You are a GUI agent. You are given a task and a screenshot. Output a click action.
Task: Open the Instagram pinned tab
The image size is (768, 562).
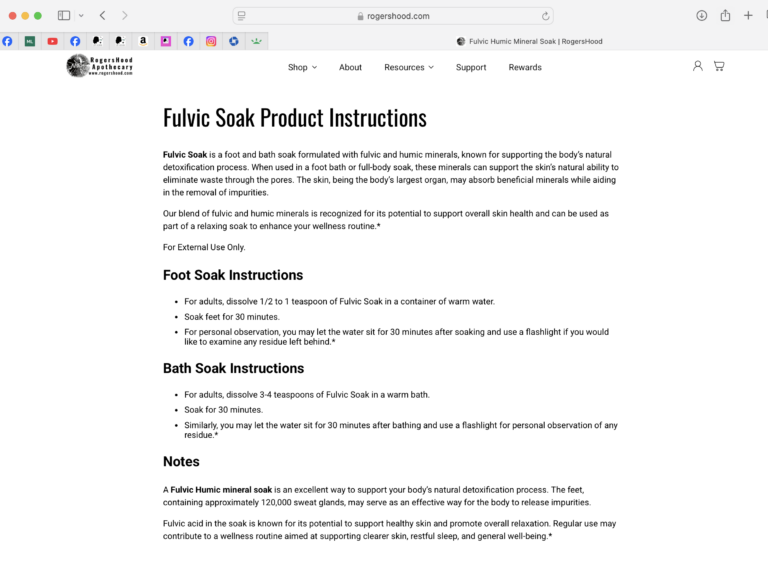point(211,41)
